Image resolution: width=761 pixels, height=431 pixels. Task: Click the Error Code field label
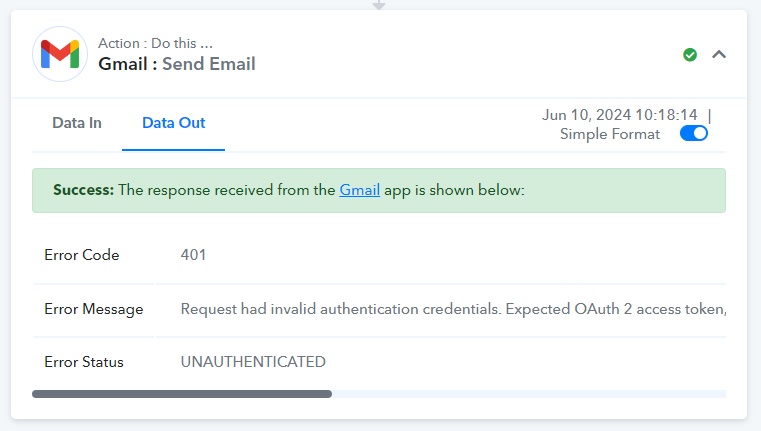click(x=82, y=255)
